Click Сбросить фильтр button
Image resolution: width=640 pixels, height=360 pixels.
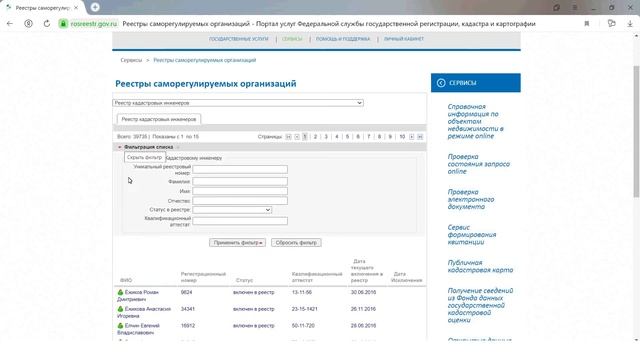tap(296, 242)
